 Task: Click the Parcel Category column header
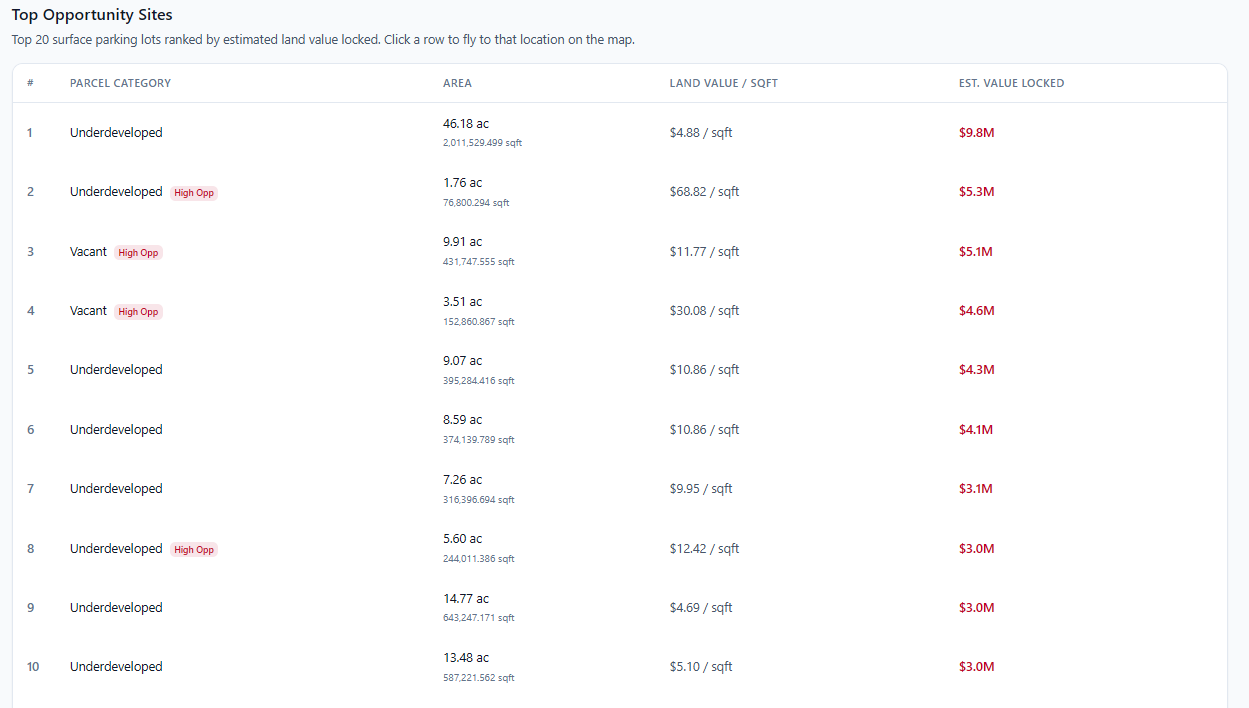tap(120, 83)
